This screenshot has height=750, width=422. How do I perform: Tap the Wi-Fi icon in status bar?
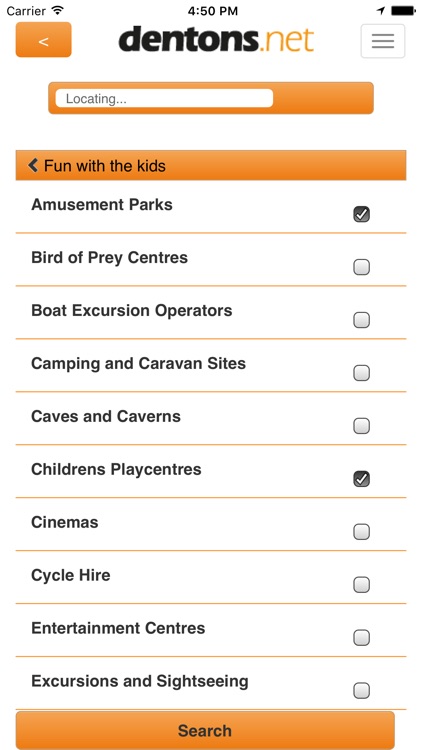pyautogui.click(x=58, y=10)
